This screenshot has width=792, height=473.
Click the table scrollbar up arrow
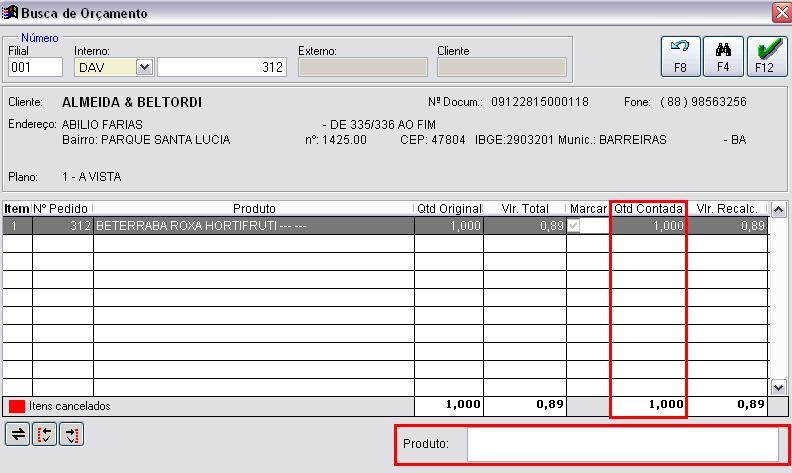[778, 209]
